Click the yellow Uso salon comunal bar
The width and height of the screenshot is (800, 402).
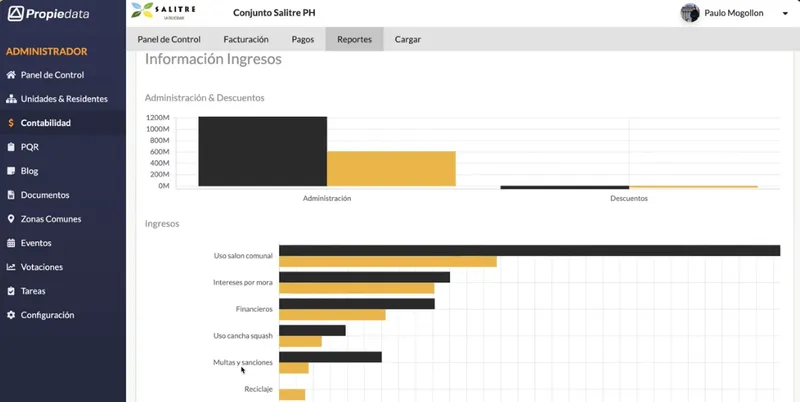(388, 262)
